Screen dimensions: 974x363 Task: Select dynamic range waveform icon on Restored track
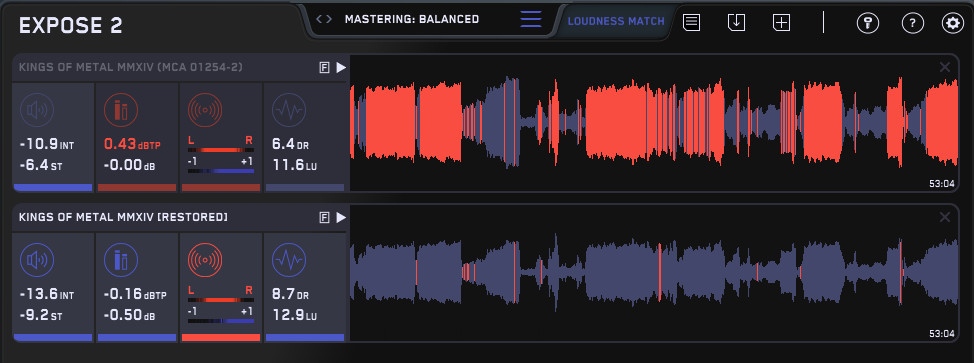tap(289, 260)
